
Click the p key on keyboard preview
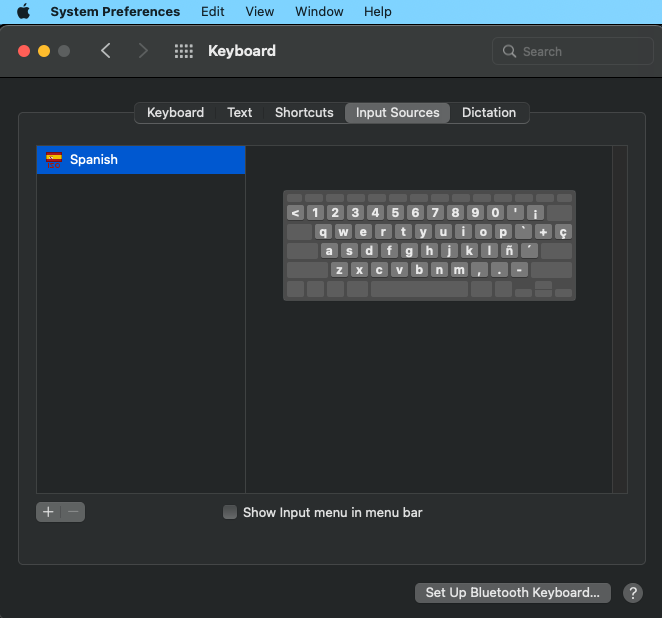503,232
